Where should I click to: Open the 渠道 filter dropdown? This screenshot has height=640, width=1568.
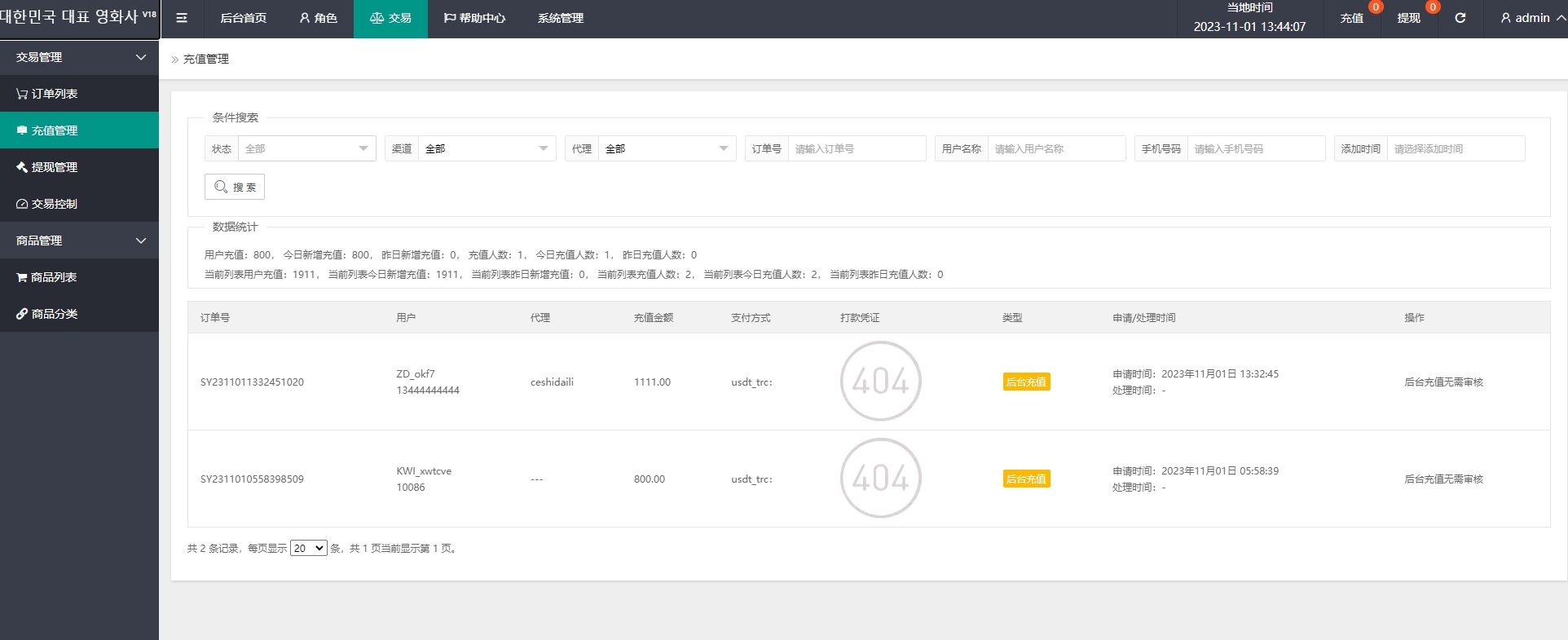pyautogui.click(x=486, y=148)
